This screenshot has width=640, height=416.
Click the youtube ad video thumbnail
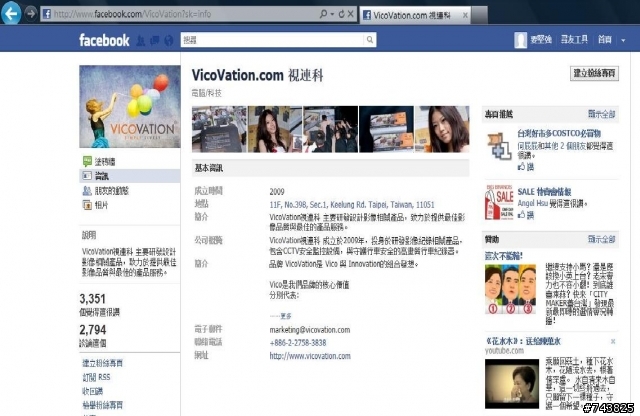(512, 384)
